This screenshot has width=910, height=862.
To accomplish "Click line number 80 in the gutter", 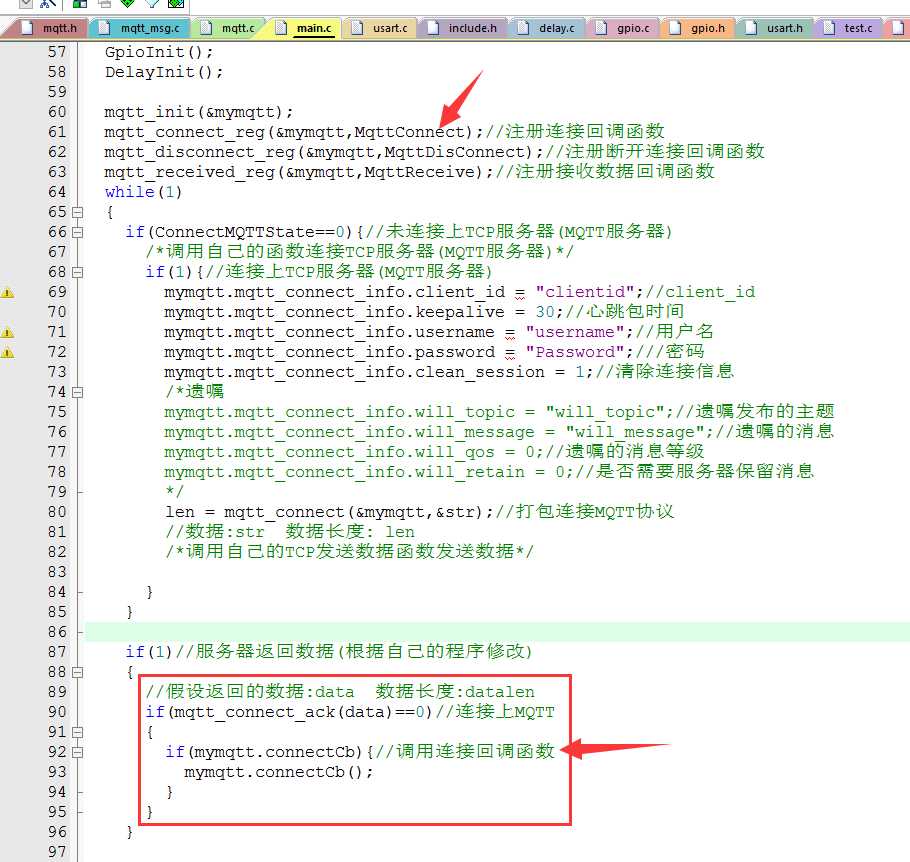I will pos(57,512).
